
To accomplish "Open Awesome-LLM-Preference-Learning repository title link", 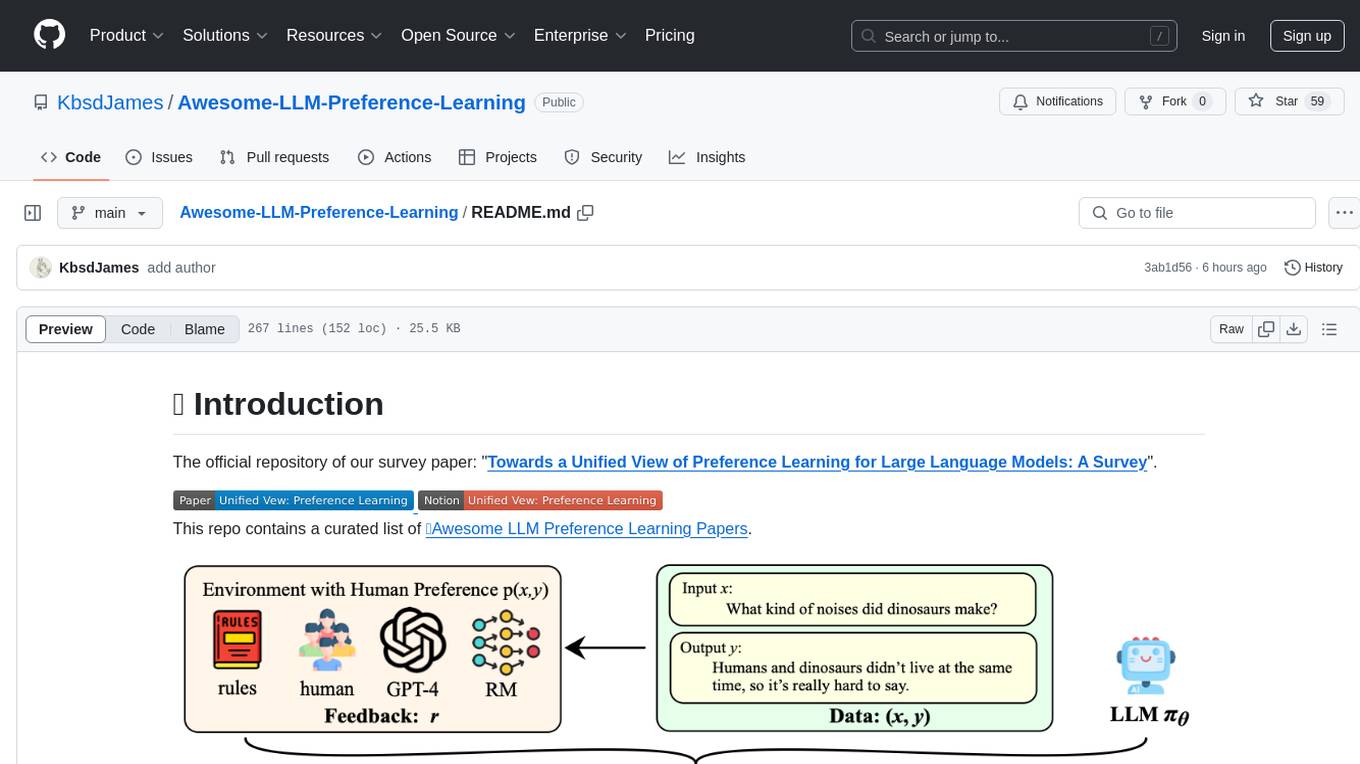I will click(x=351, y=102).
